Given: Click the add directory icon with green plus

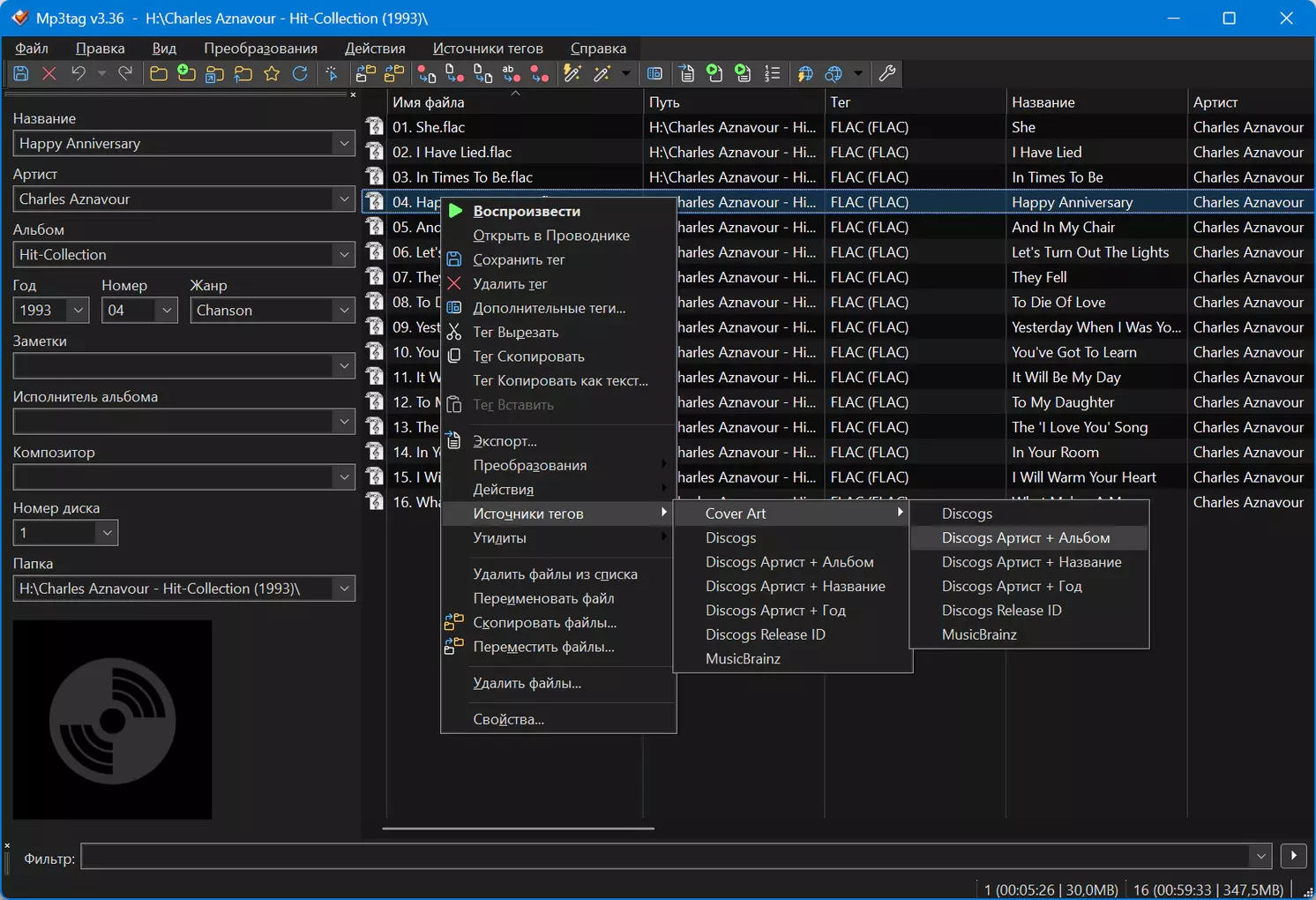Looking at the screenshot, I should coord(186,74).
